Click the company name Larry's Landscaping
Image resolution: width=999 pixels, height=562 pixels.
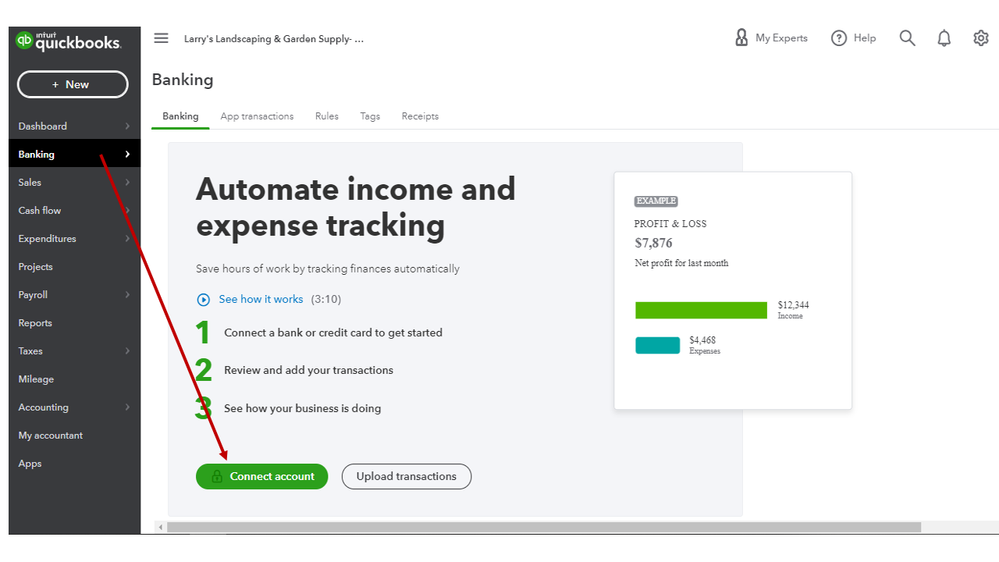coord(274,39)
